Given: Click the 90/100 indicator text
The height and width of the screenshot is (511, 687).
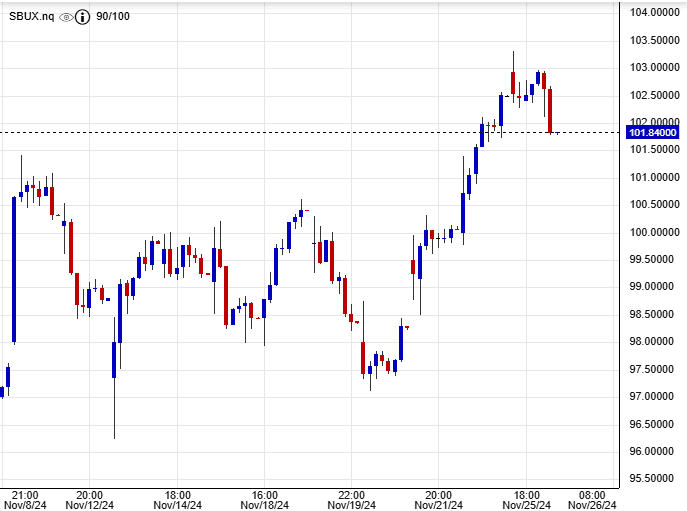Looking at the screenshot, I should coord(113,17).
